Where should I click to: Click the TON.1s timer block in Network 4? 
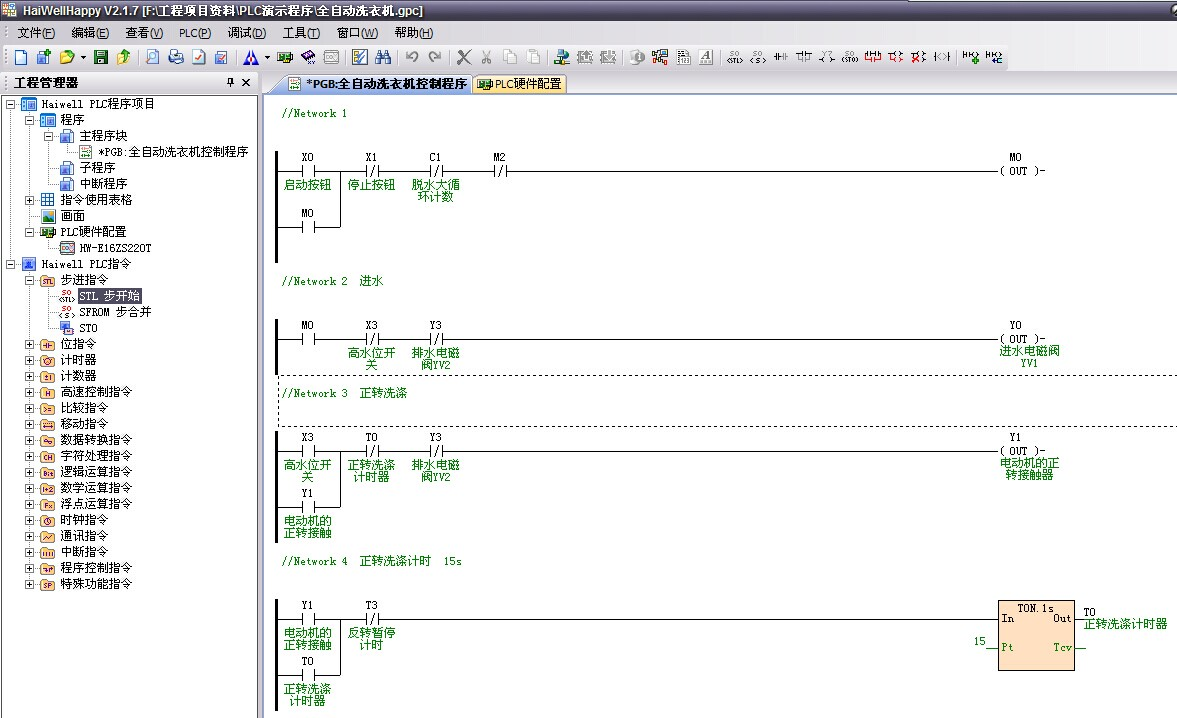[x=1035, y=635]
